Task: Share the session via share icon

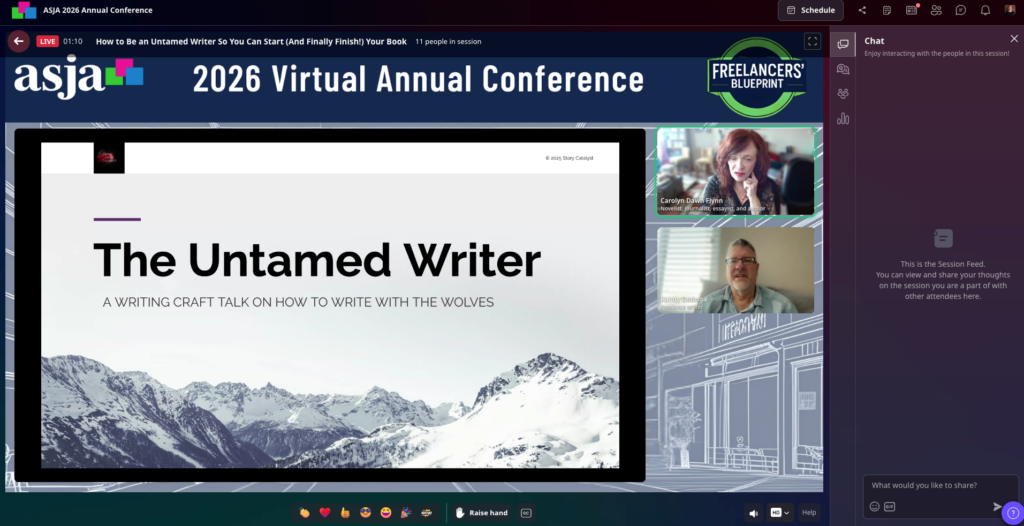Action: coord(862,10)
